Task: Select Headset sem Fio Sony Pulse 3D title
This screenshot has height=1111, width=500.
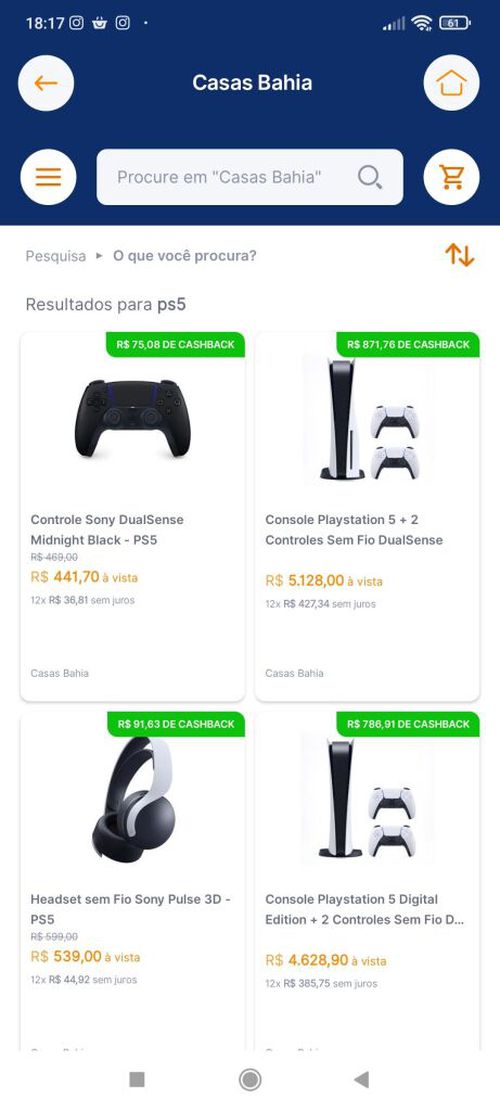Action: [130, 910]
